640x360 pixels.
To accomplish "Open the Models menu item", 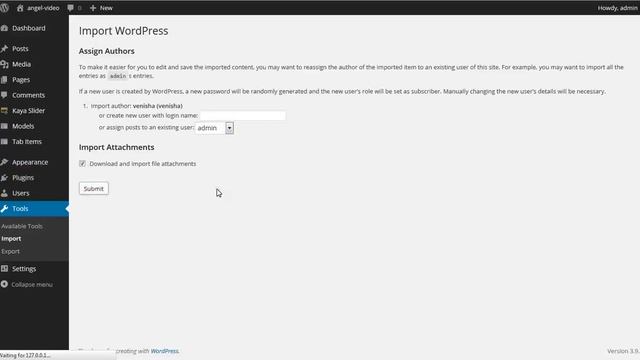I will (x=23, y=126).
